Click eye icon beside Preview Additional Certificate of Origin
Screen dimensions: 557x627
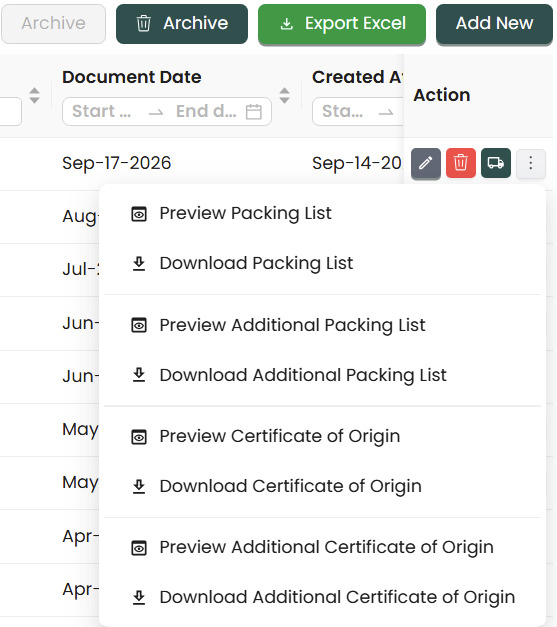(x=139, y=548)
